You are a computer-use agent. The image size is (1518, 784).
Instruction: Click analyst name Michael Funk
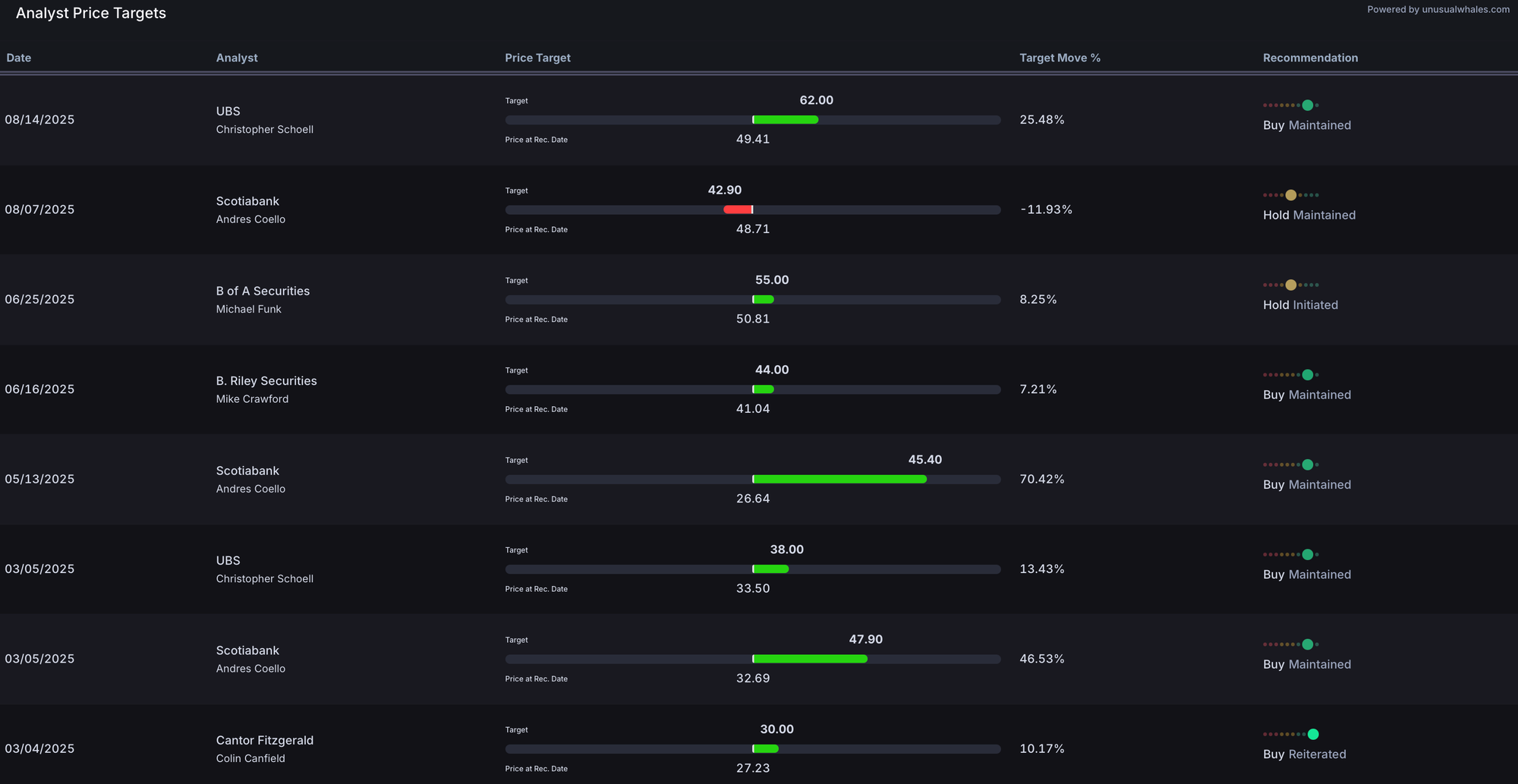pos(248,309)
